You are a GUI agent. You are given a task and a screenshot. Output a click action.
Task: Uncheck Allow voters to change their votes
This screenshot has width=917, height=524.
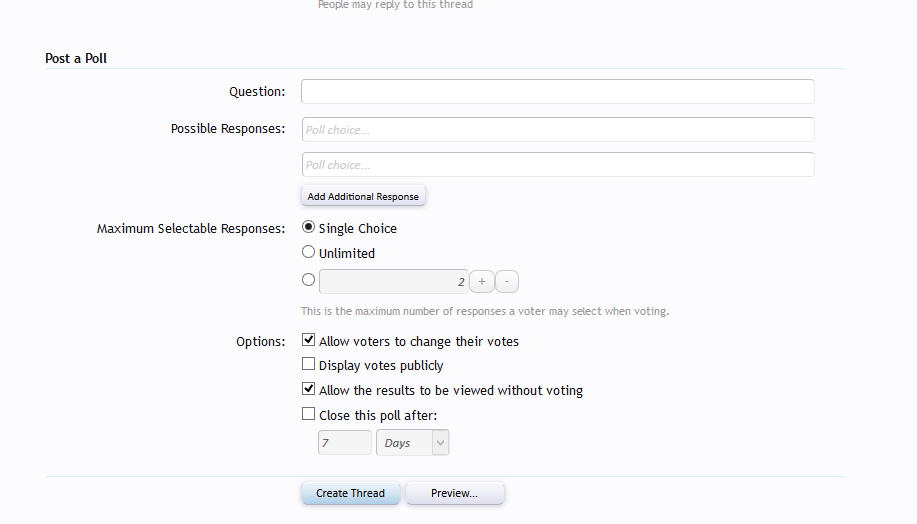[x=309, y=341]
